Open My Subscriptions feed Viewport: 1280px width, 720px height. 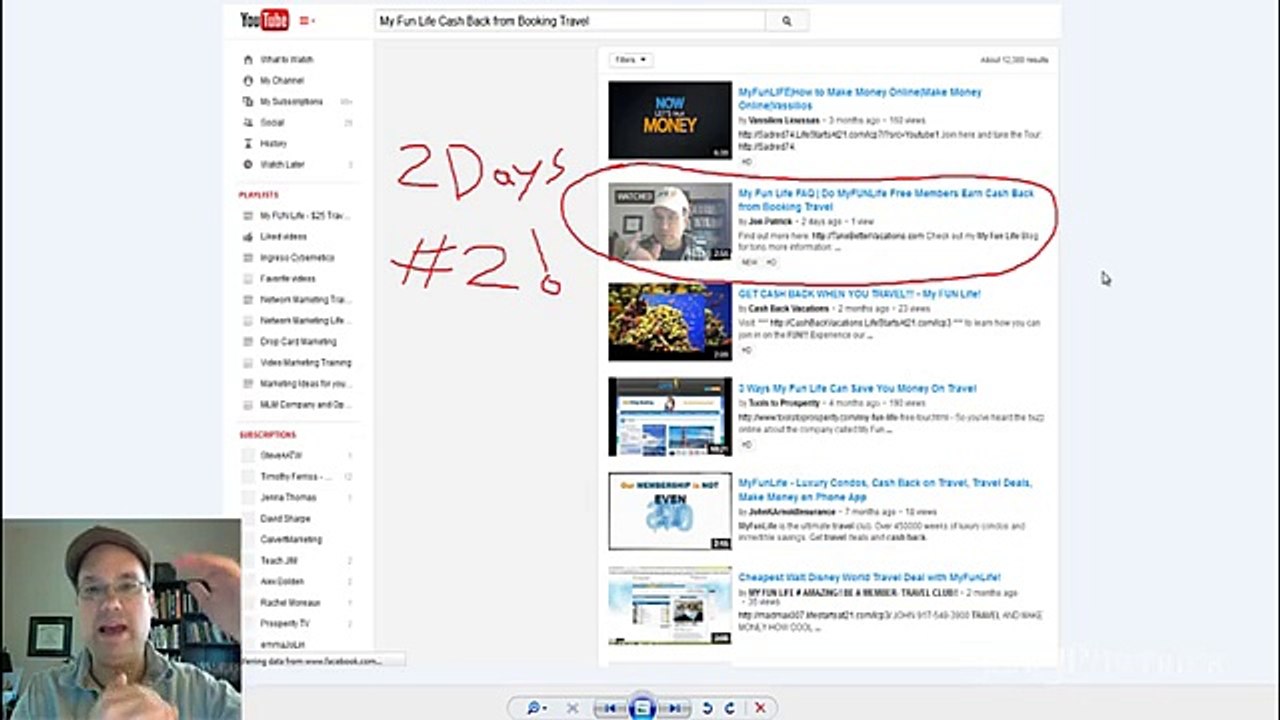point(291,102)
